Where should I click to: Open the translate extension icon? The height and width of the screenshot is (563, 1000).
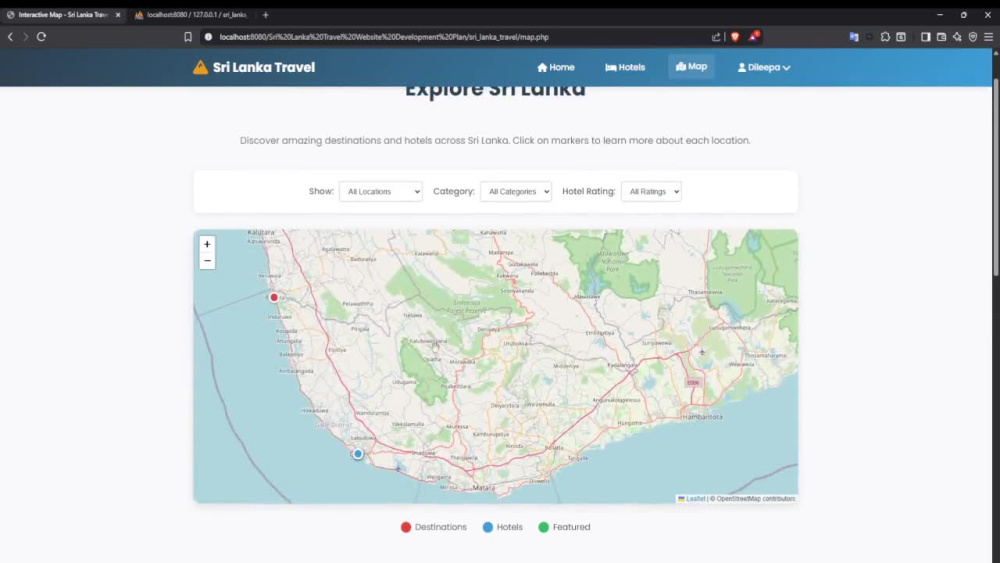click(854, 37)
